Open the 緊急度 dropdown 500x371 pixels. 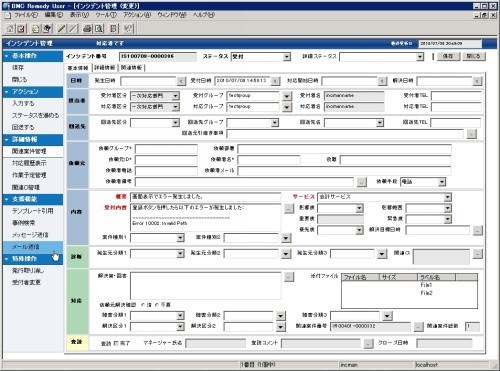(x=448, y=219)
